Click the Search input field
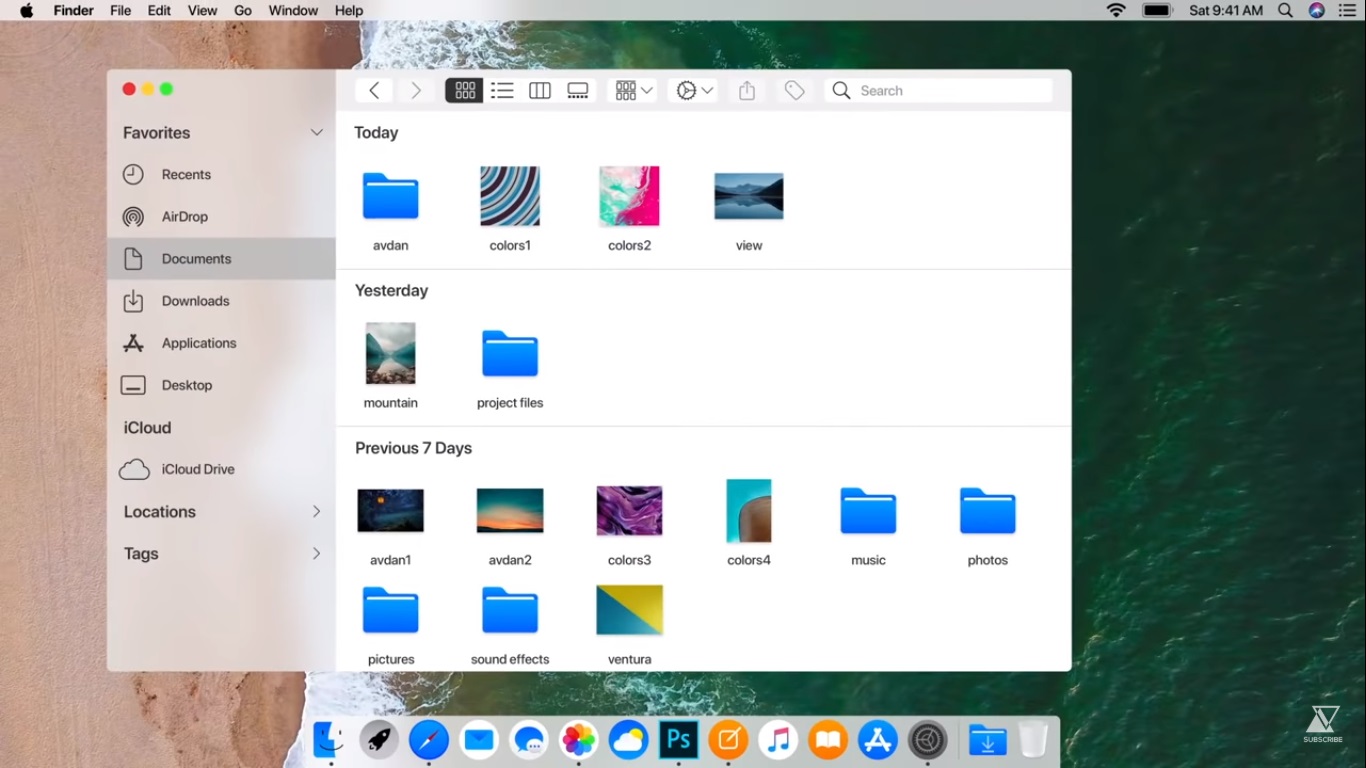Image resolution: width=1366 pixels, height=768 pixels. (950, 91)
